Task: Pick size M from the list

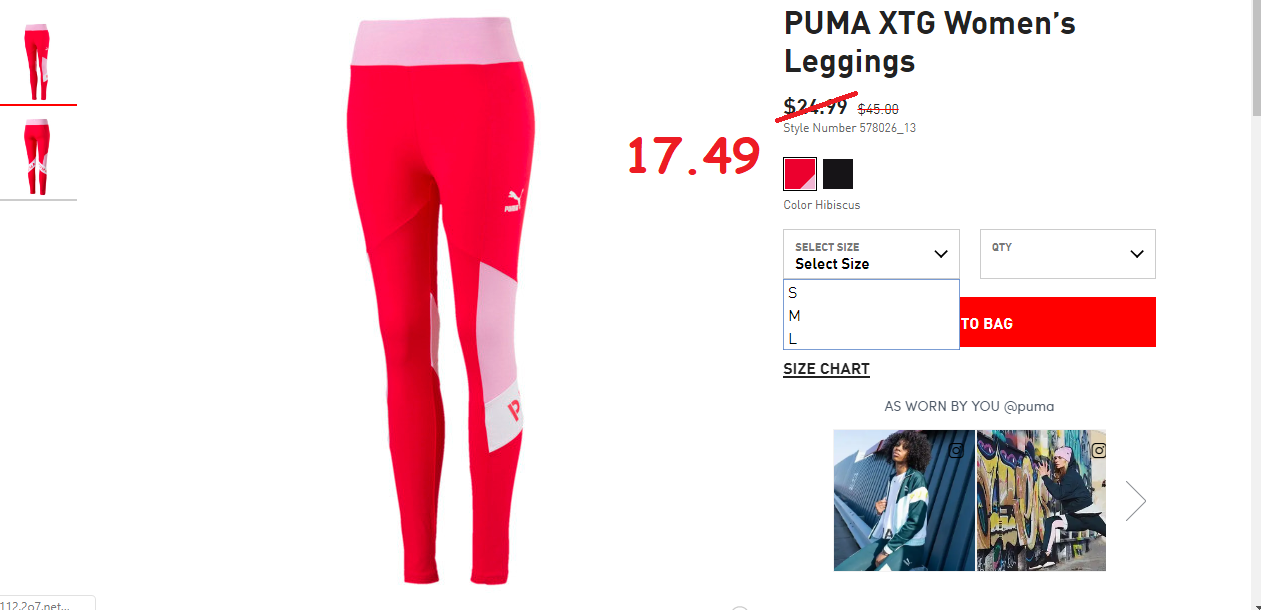Action: 871,316
